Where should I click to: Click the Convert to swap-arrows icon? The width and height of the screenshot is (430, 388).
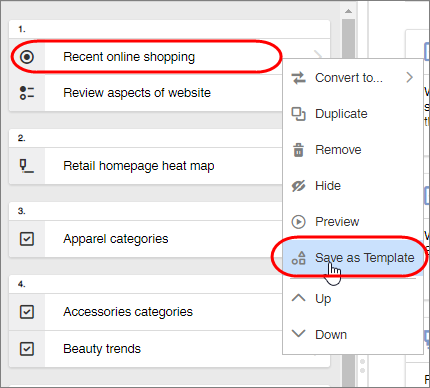[x=298, y=78]
